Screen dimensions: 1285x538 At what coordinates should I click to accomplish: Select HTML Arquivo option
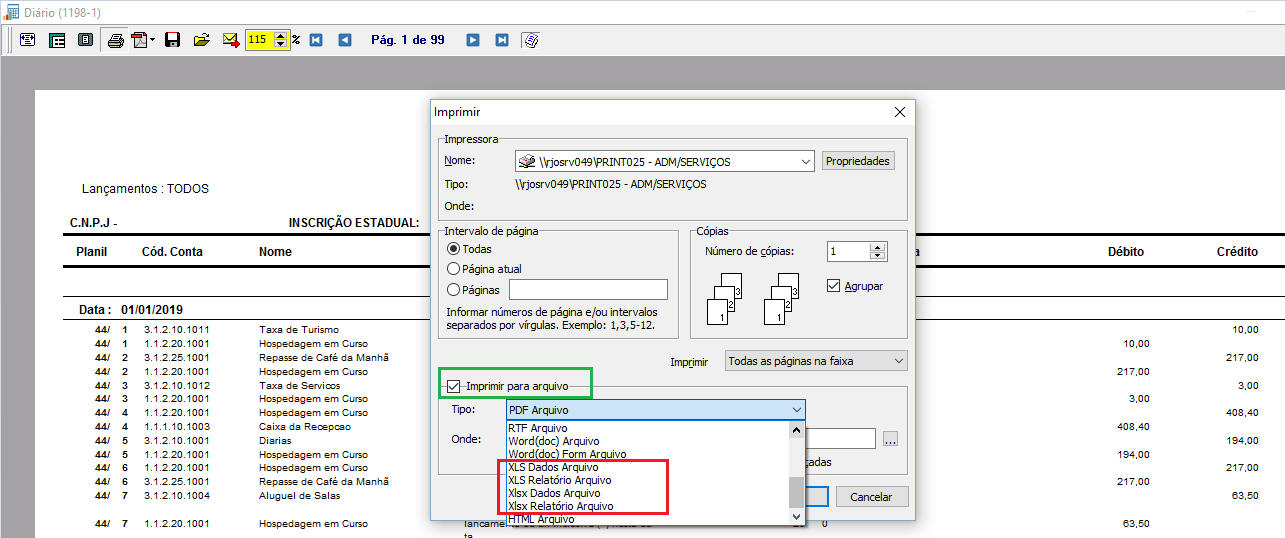(647, 519)
